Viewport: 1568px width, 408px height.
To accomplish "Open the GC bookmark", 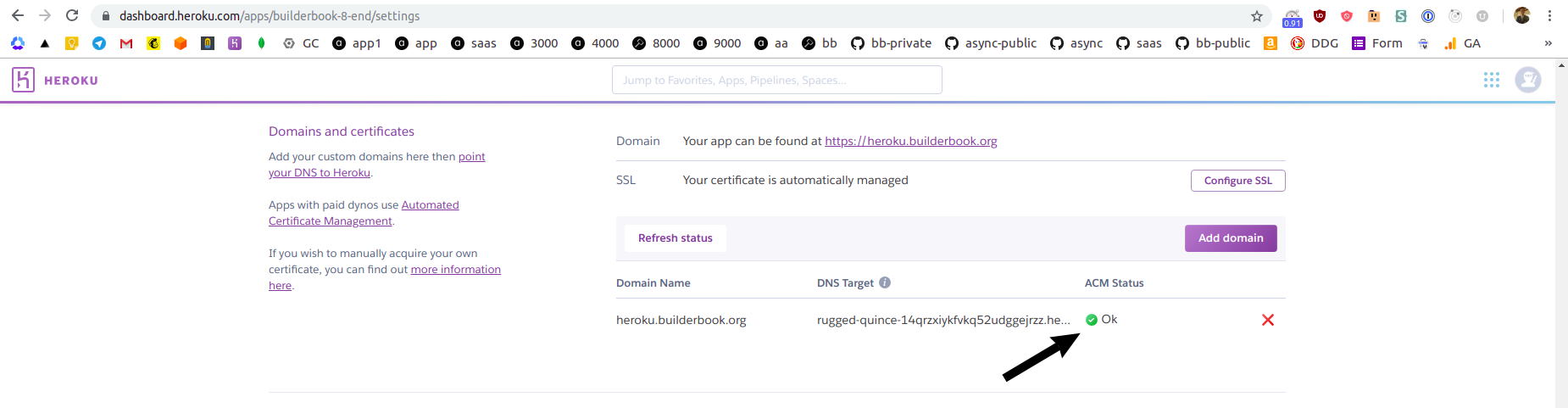I will [301, 43].
